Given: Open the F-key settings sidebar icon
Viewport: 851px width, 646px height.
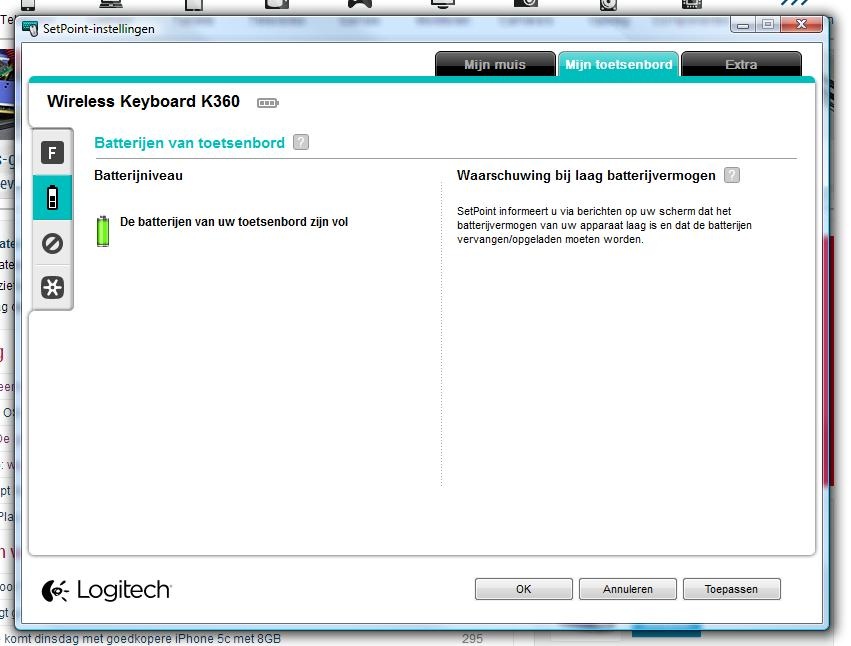Looking at the screenshot, I should pos(53,153).
